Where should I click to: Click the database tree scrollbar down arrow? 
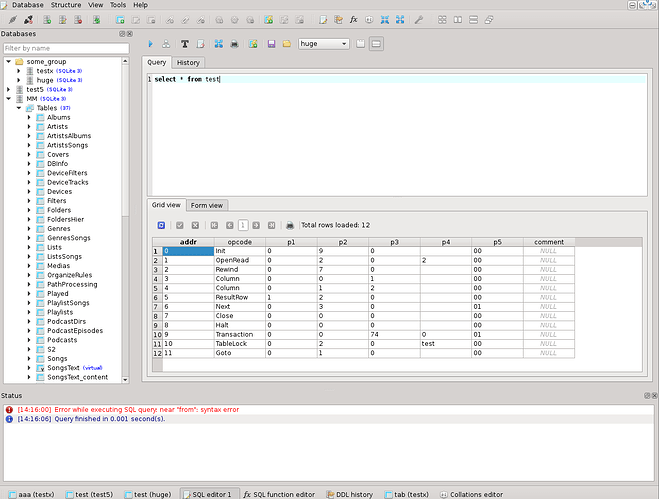point(125,380)
